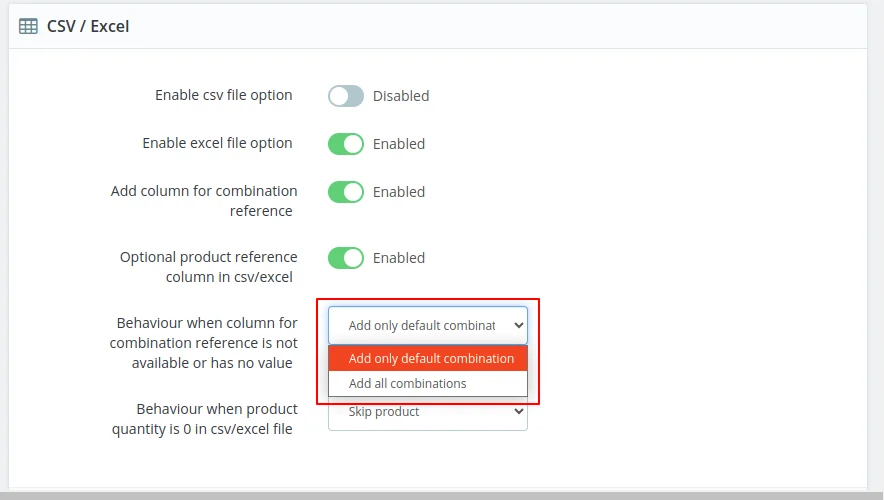Disable the excel file option toggle
This screenshot has height=500, width=884.
[x=346, y=144]
